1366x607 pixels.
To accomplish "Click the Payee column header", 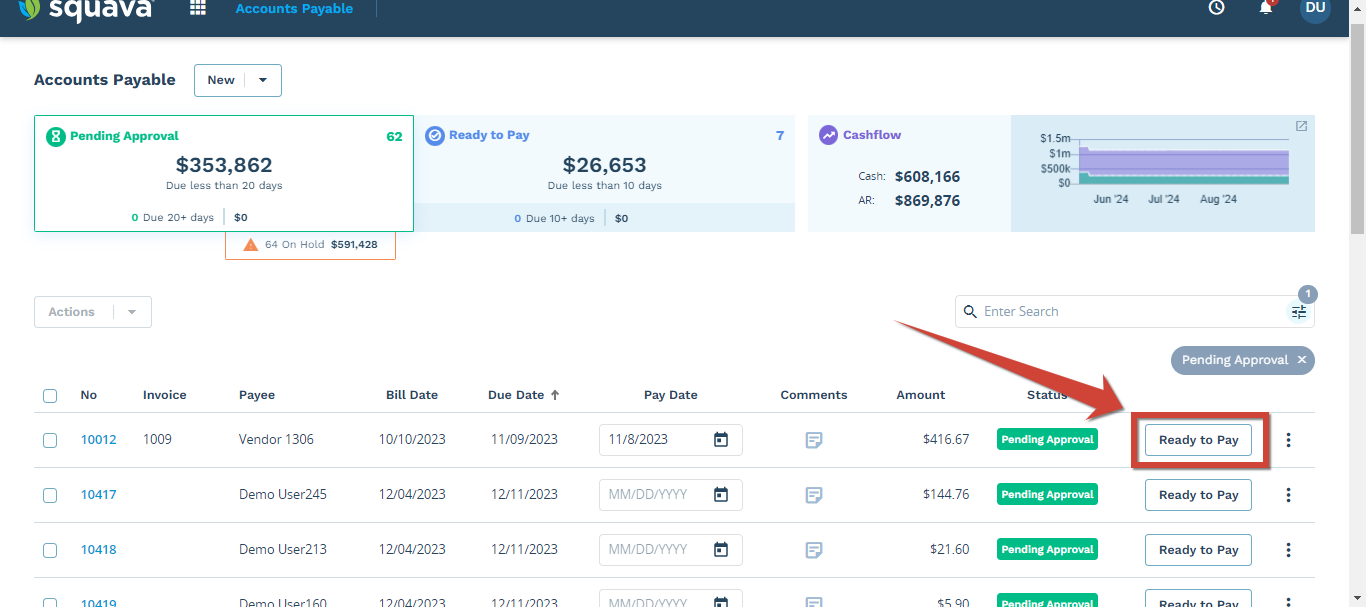I will [257, 395].
